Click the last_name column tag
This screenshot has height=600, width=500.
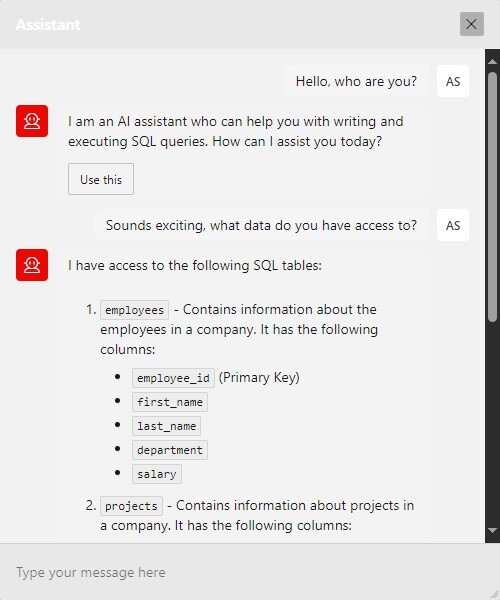coord(166,426)
